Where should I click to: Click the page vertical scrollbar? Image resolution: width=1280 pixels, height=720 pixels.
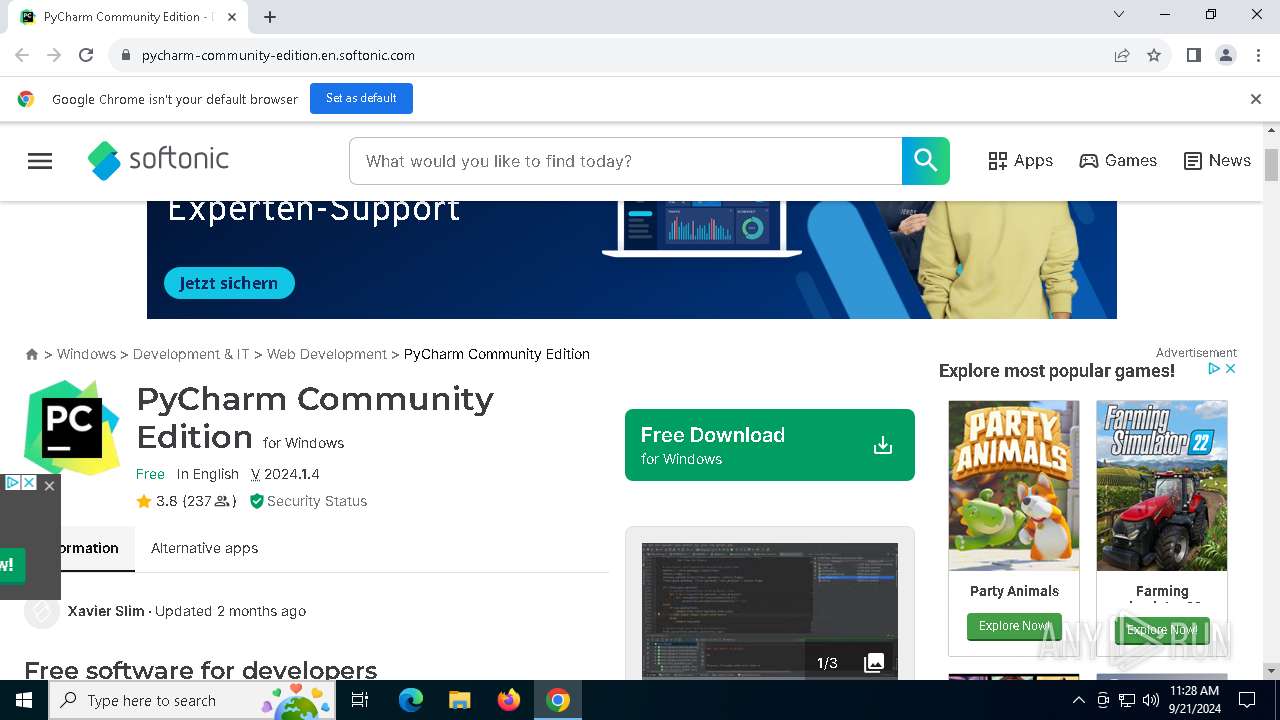[x=1272, y=165]
